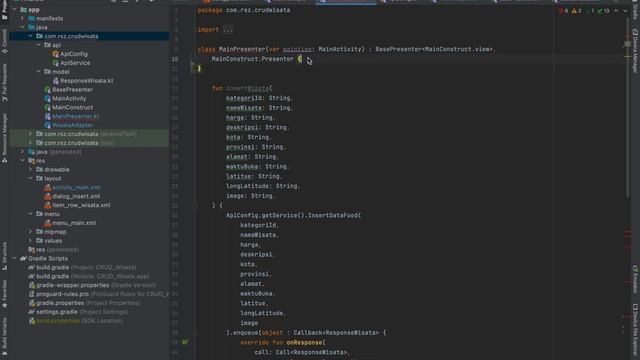
Task: Open the Device Manager panel tab
Action: coord(635,51)
